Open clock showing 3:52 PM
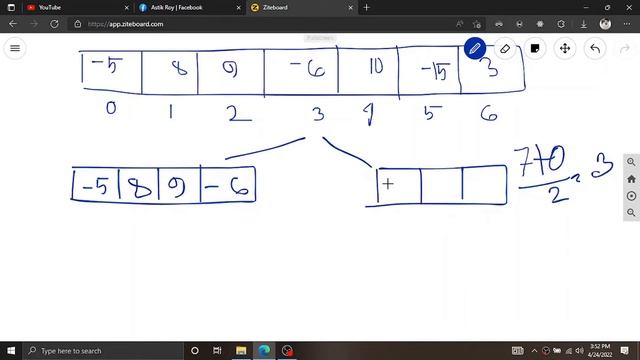Viewport: 640px width, 360px height. point(600,351)
